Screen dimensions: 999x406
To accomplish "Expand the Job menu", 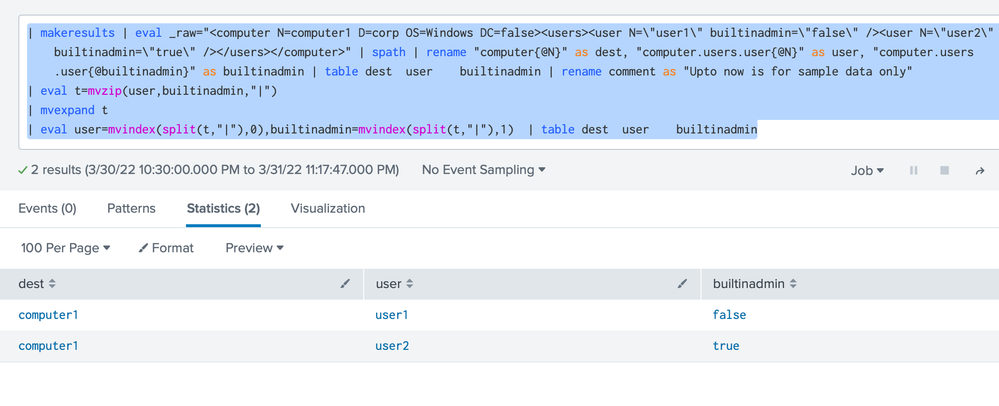I will coord(867,171).
